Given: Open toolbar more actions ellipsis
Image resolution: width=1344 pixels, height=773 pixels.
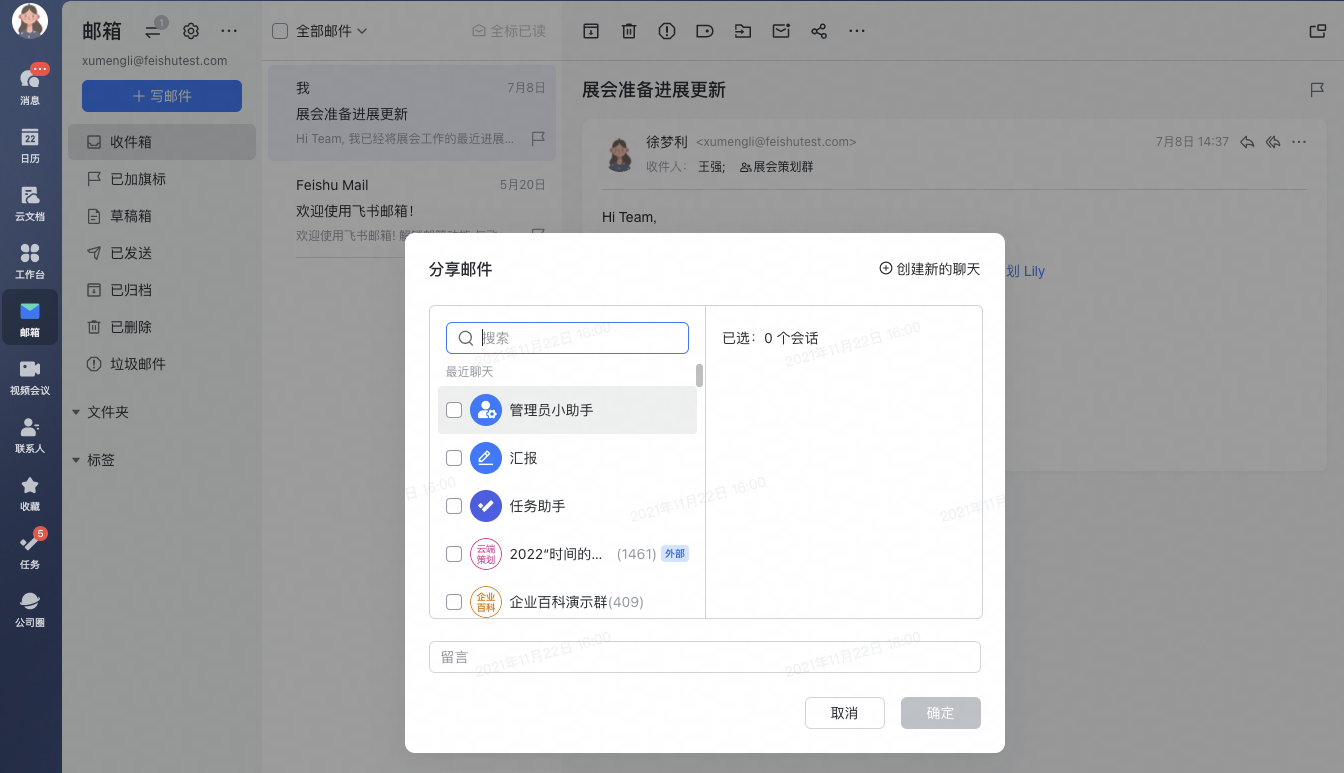Looking at the screenshot, I should [x=857, y=31].
